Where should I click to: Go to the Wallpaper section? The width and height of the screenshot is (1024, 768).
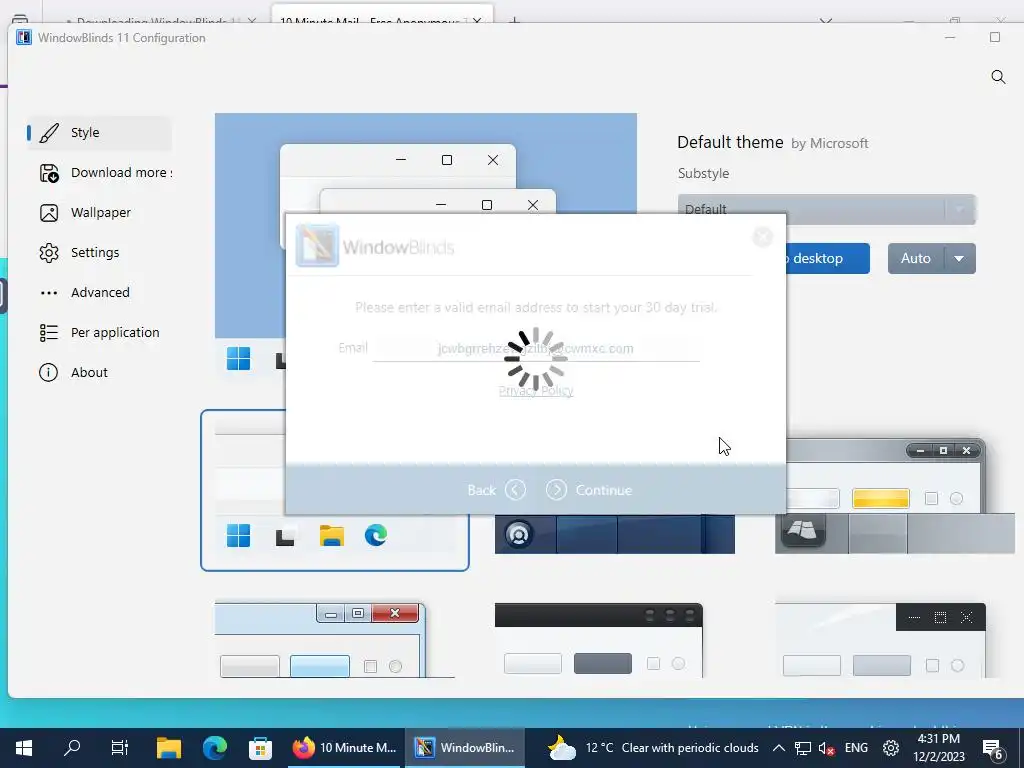pyautogui.click(x=99, y=213)
